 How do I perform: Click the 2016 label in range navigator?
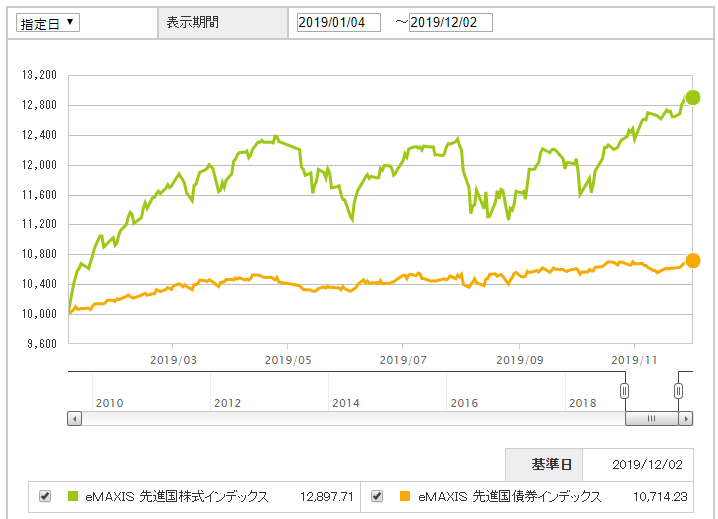(464, 403)
